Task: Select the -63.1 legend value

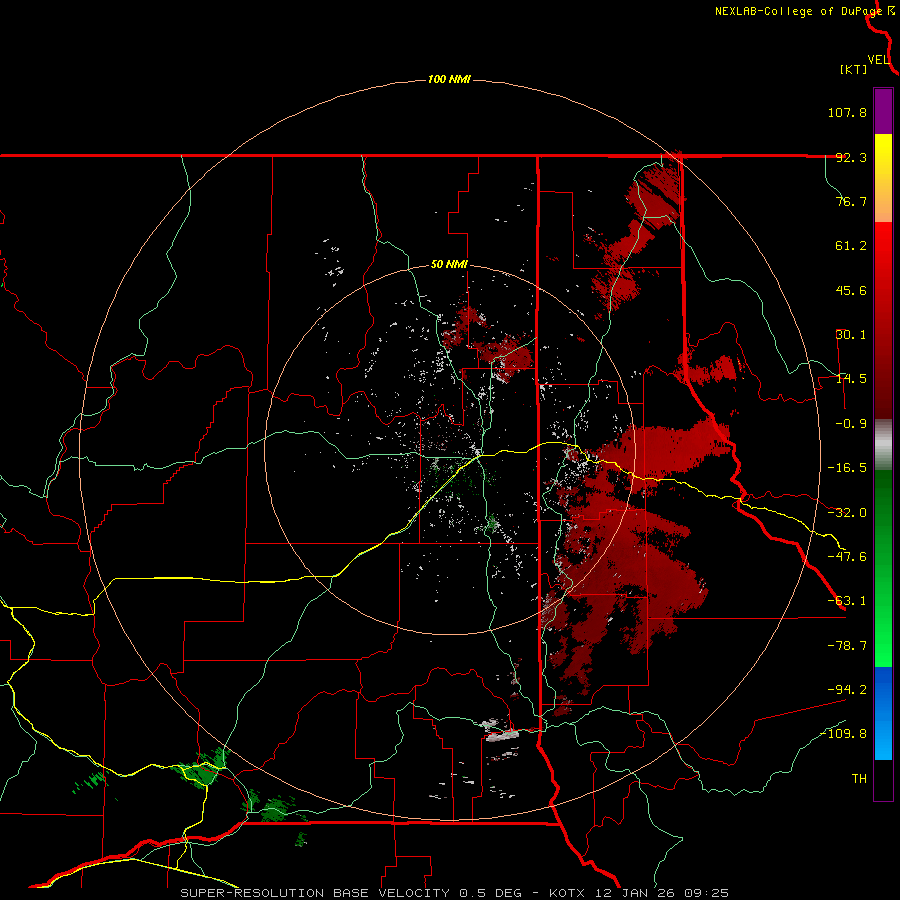Action: [847, 601]
